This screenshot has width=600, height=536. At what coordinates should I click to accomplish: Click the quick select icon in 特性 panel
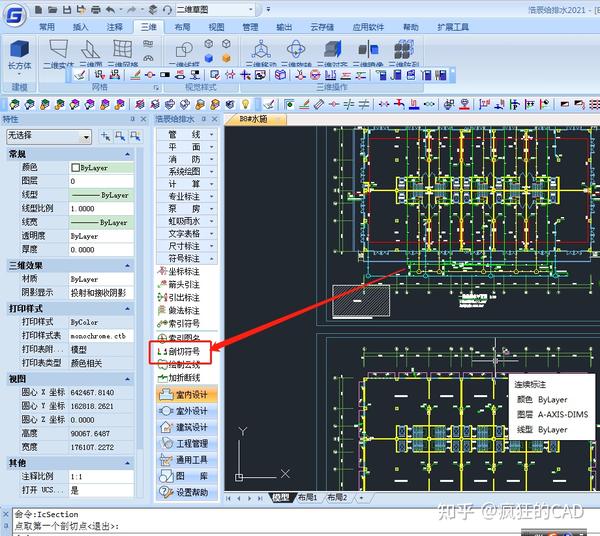click(135, 136)
